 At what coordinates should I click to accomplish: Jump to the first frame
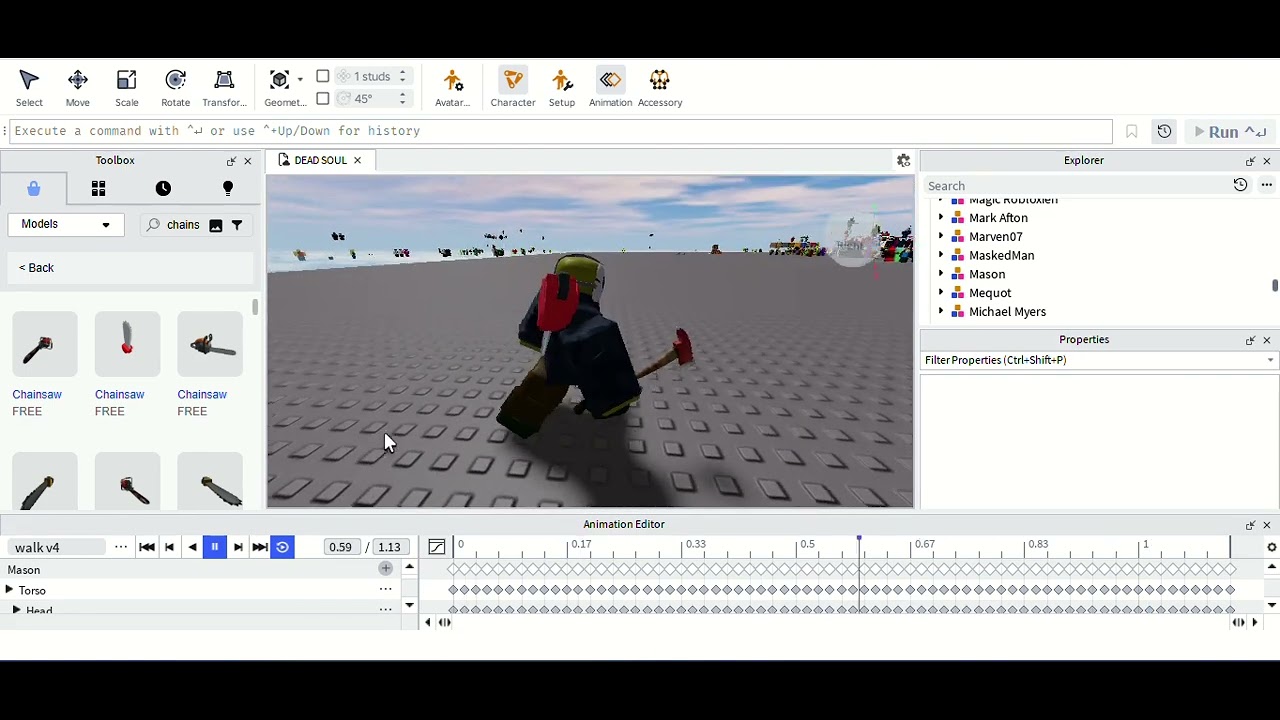tap(146, 547)
